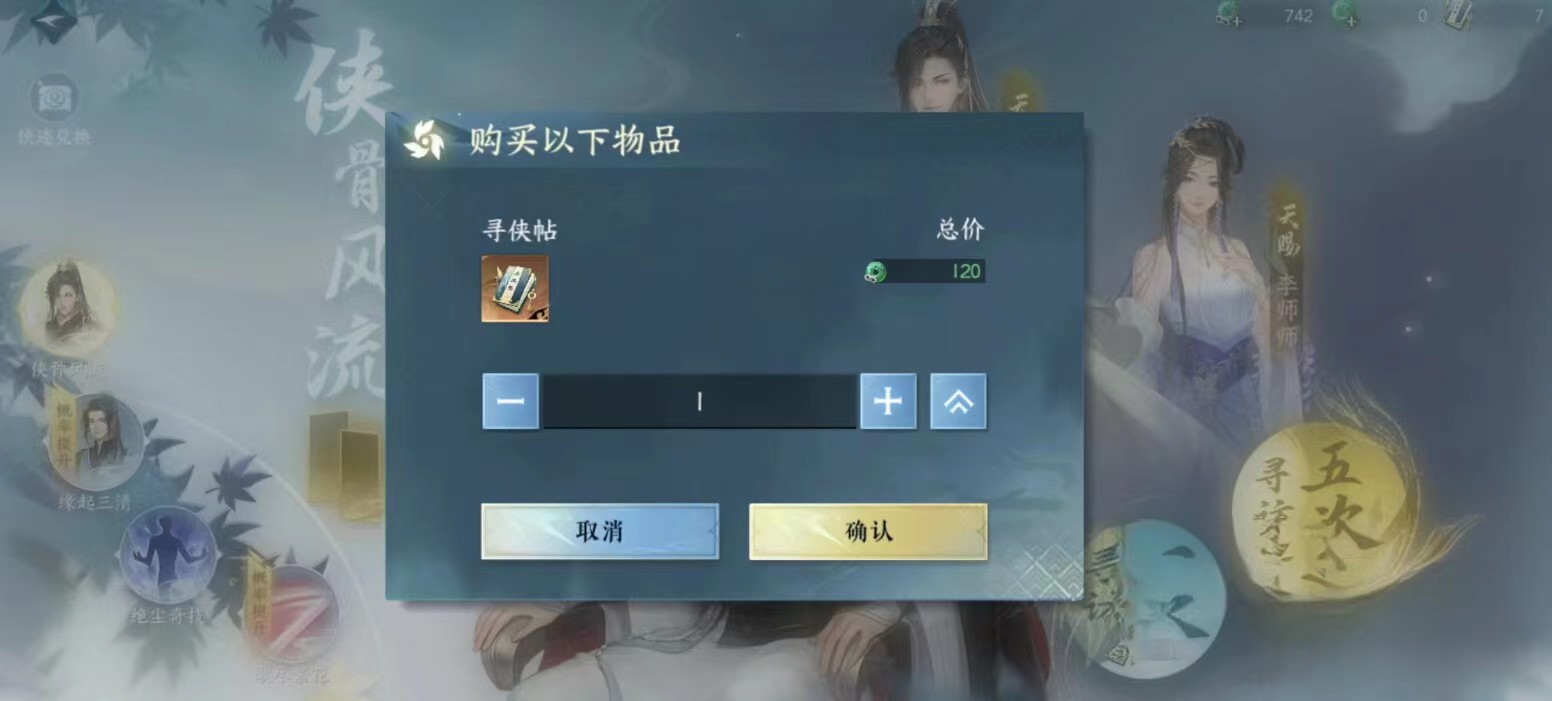The image size is (1552, 701).
Task: Decrease purchase quantity with minus button
Action: pyautogui.click(x=511, y=401)
